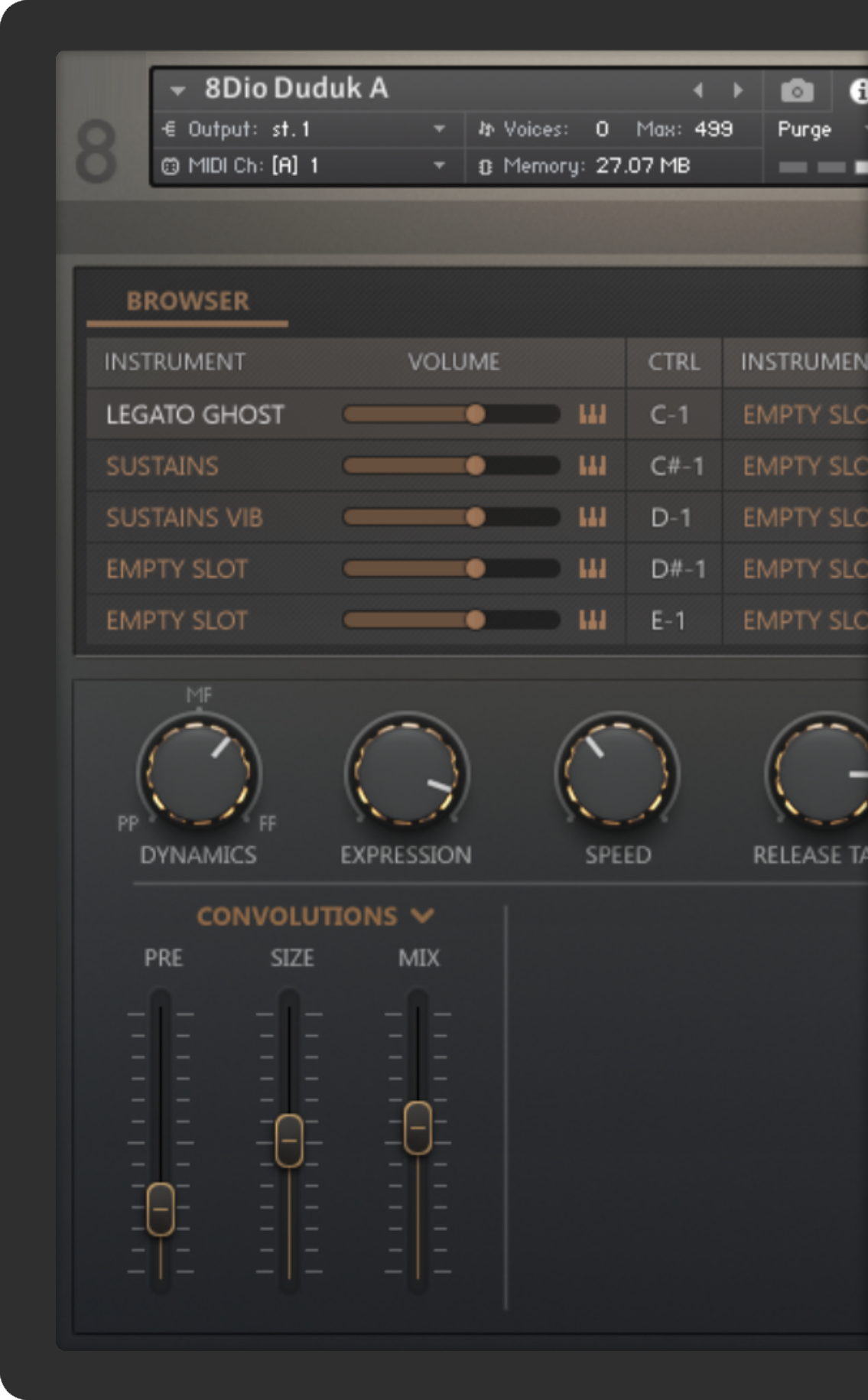Adjust the volume slider of the D#-1 slot

coord(451,568)
